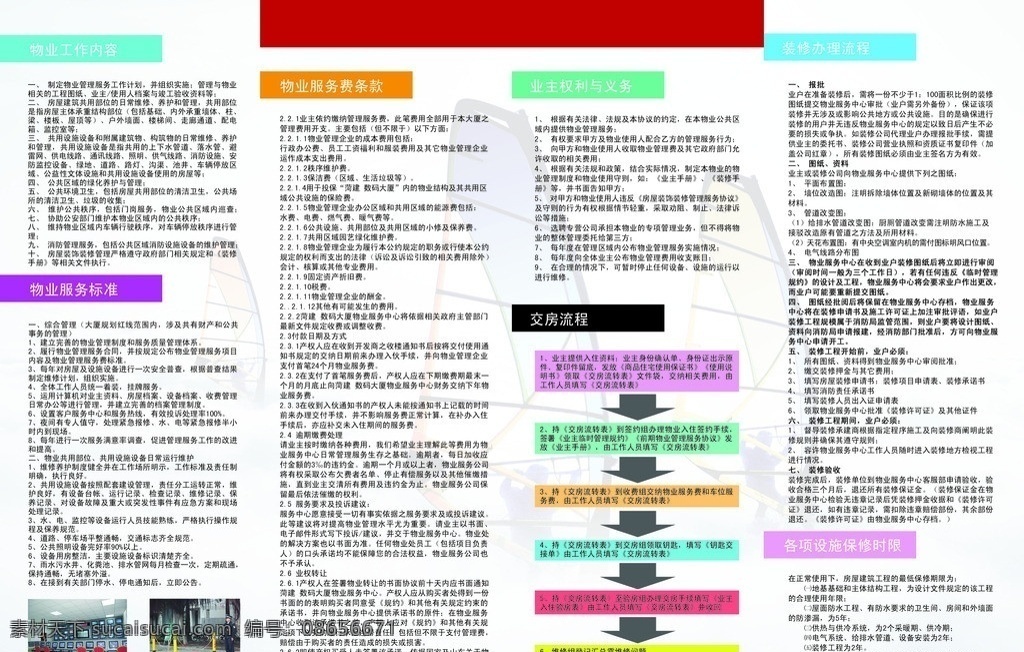Click the black 交房流程 heading

pos(588,319)
